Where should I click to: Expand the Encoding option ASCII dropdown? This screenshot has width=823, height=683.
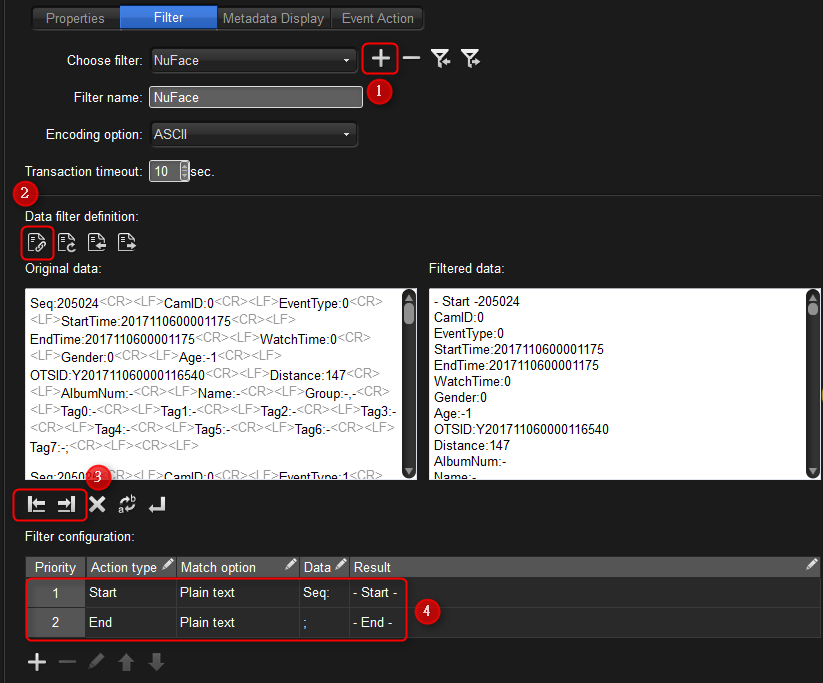tap(253, 134)
